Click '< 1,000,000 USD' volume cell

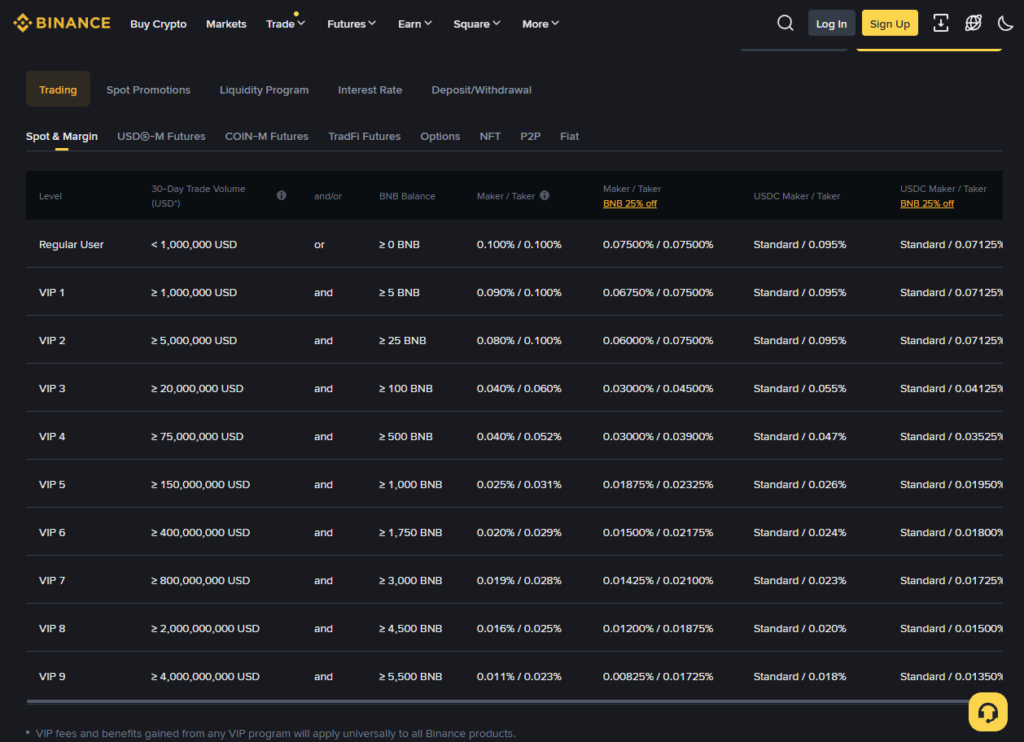click(x=194, y=244)
